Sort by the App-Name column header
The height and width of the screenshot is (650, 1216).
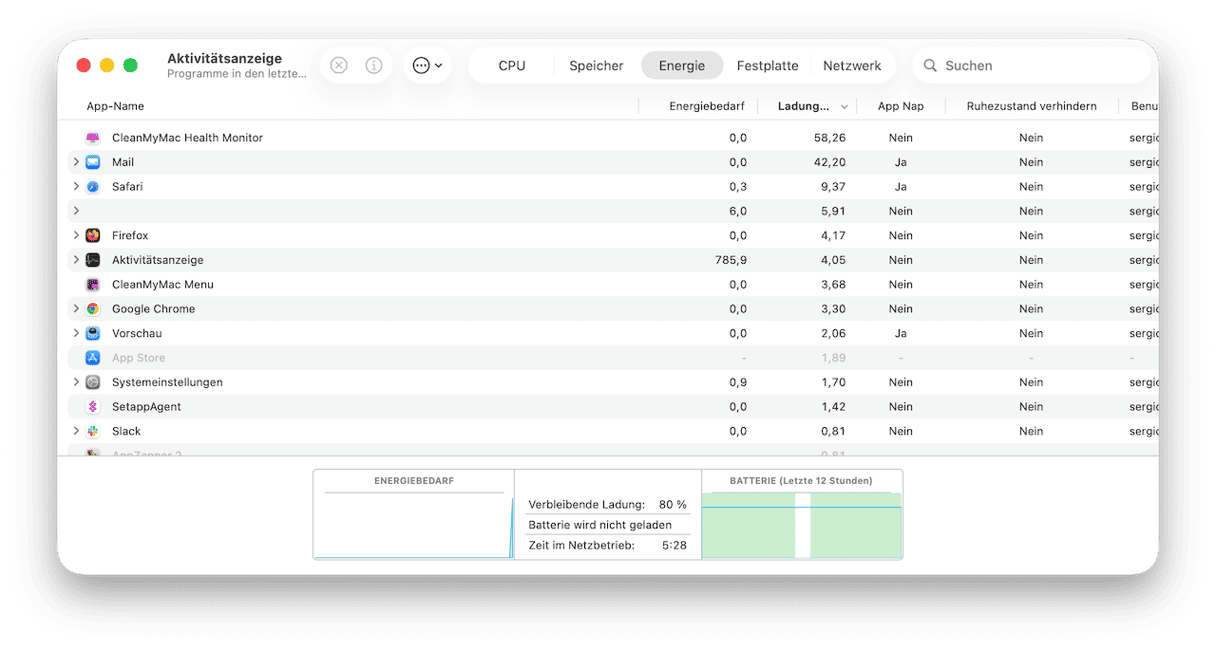115,106
